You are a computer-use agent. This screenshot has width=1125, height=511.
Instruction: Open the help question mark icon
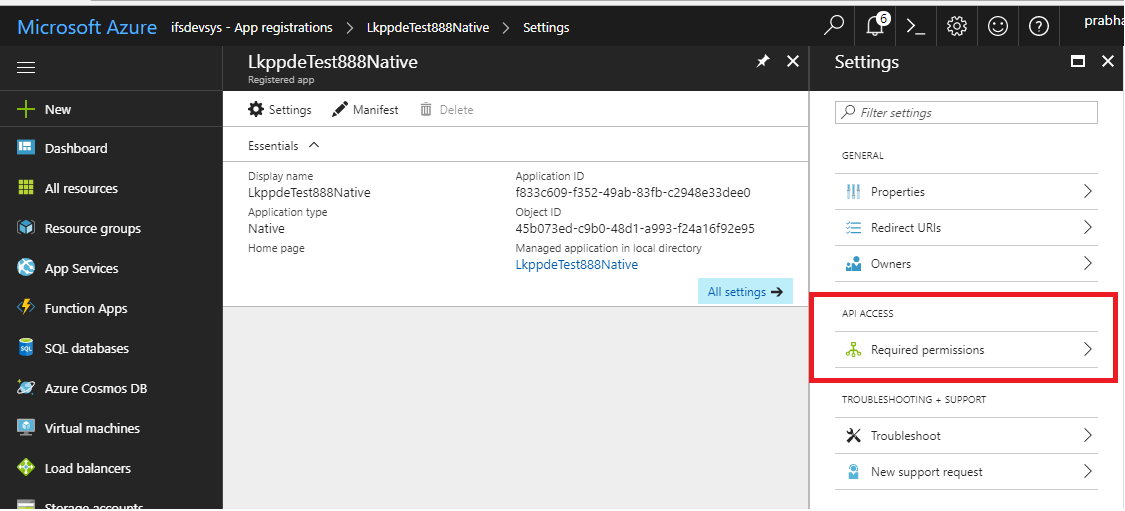[x=1039, y=26]
